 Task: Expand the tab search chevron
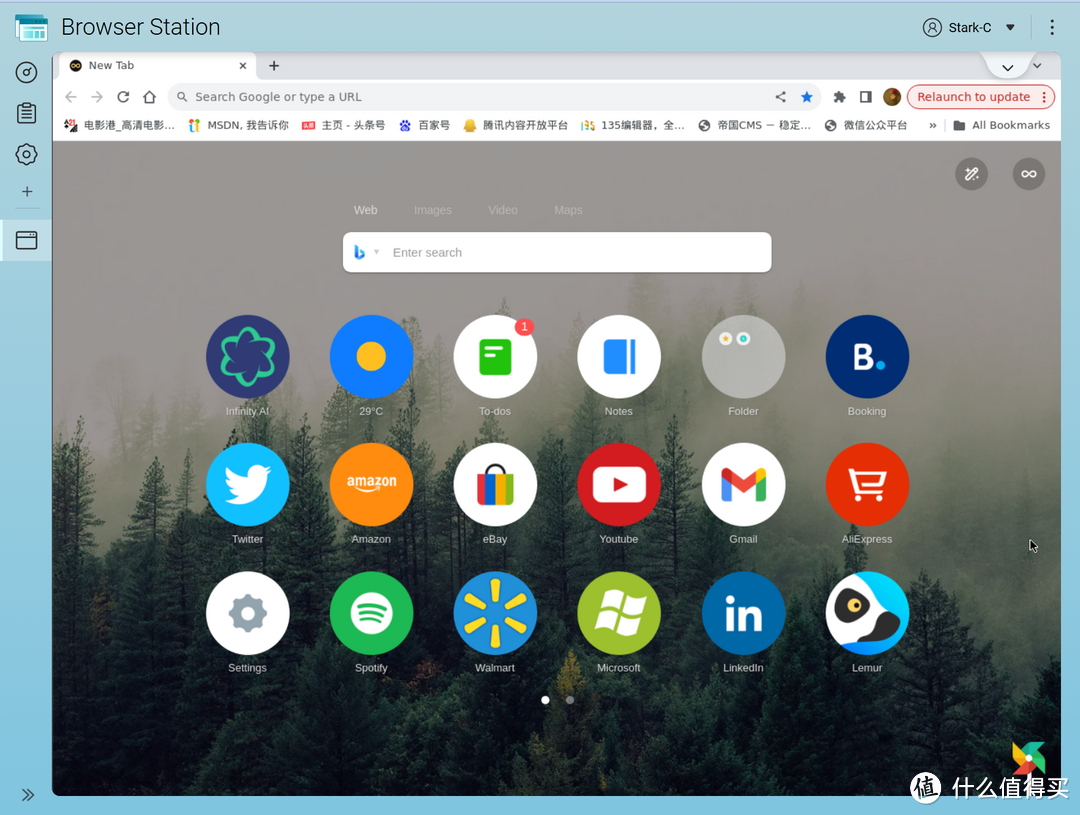[x=1037, y=66]
